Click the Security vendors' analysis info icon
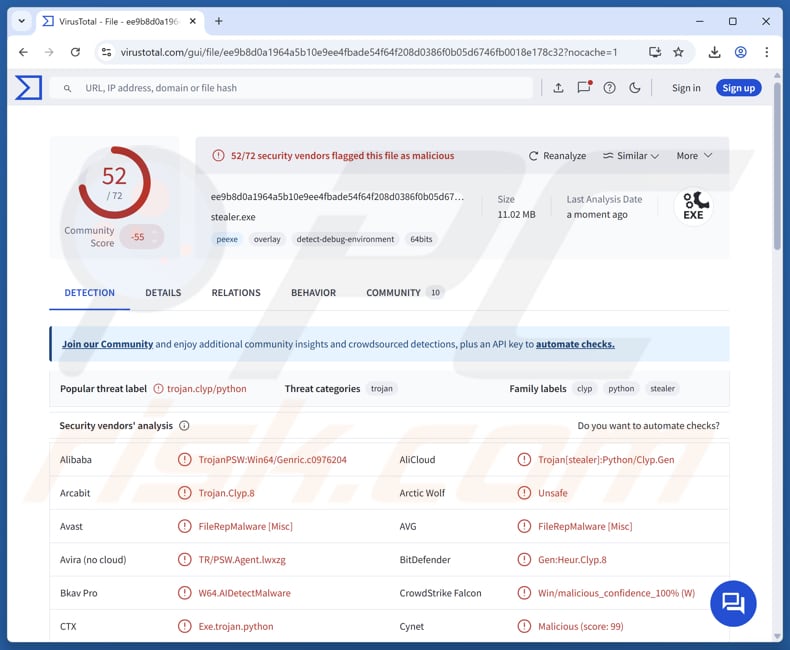The image size is (790, 650). point(183,426)
